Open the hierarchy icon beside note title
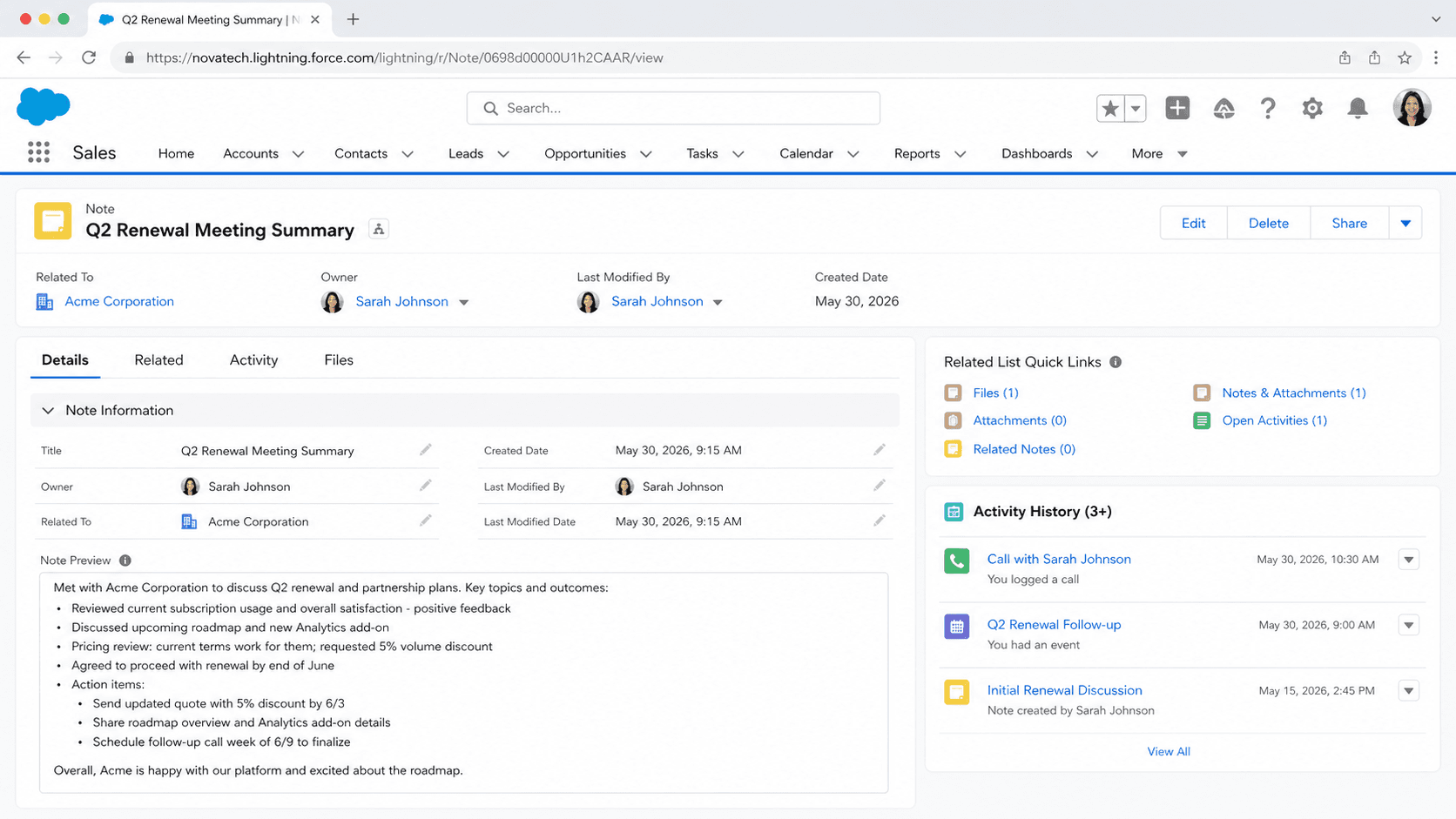The width and height of the screenshot is (1456, 819). coord(379,230)
